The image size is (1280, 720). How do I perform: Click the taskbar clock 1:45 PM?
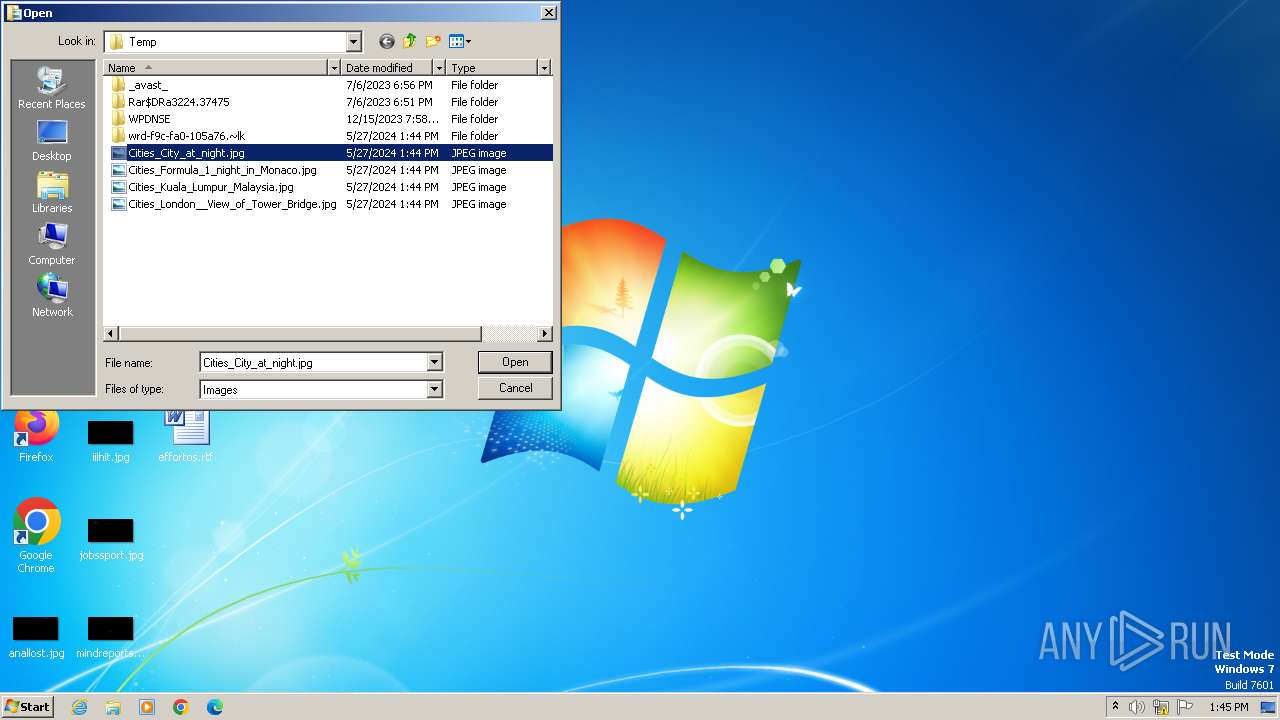click(x=1228, y=707)
